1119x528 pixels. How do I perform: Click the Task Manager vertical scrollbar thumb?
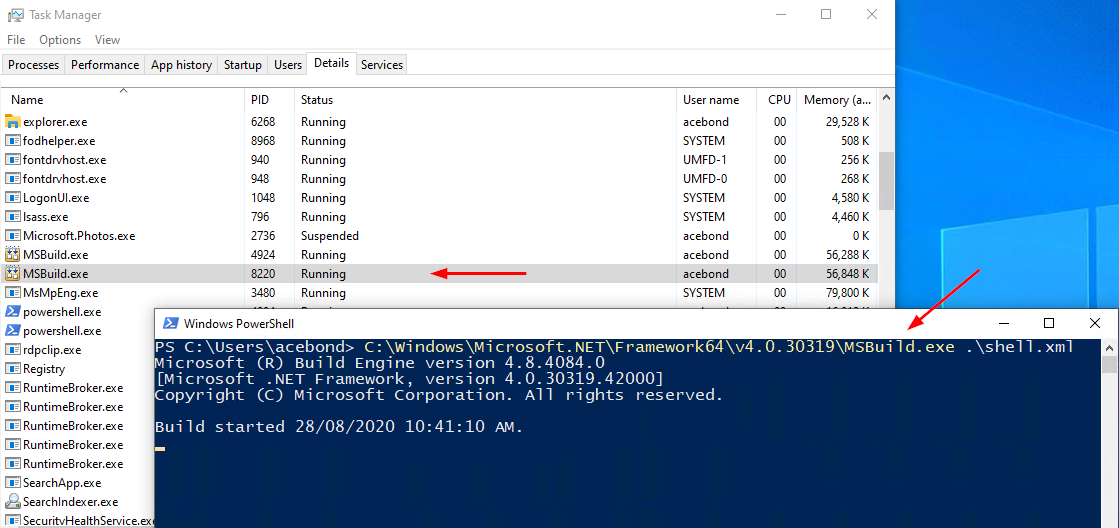pyautogui.click(x=886, y=181)
